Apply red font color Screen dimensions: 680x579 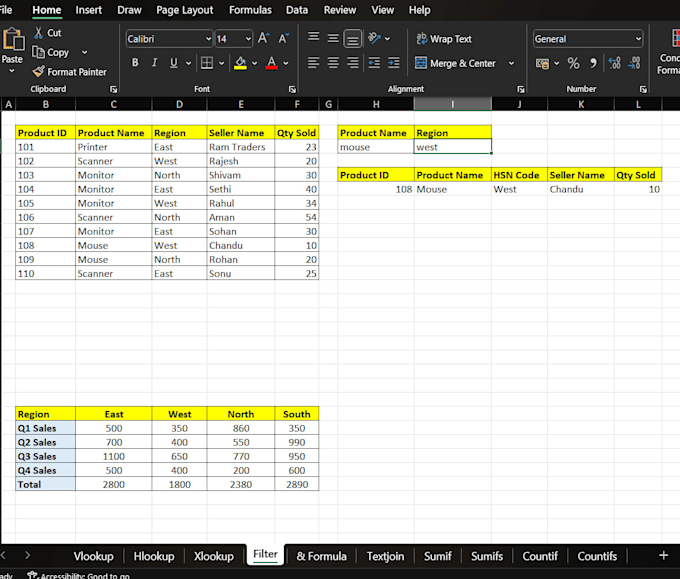pos(271,63)
